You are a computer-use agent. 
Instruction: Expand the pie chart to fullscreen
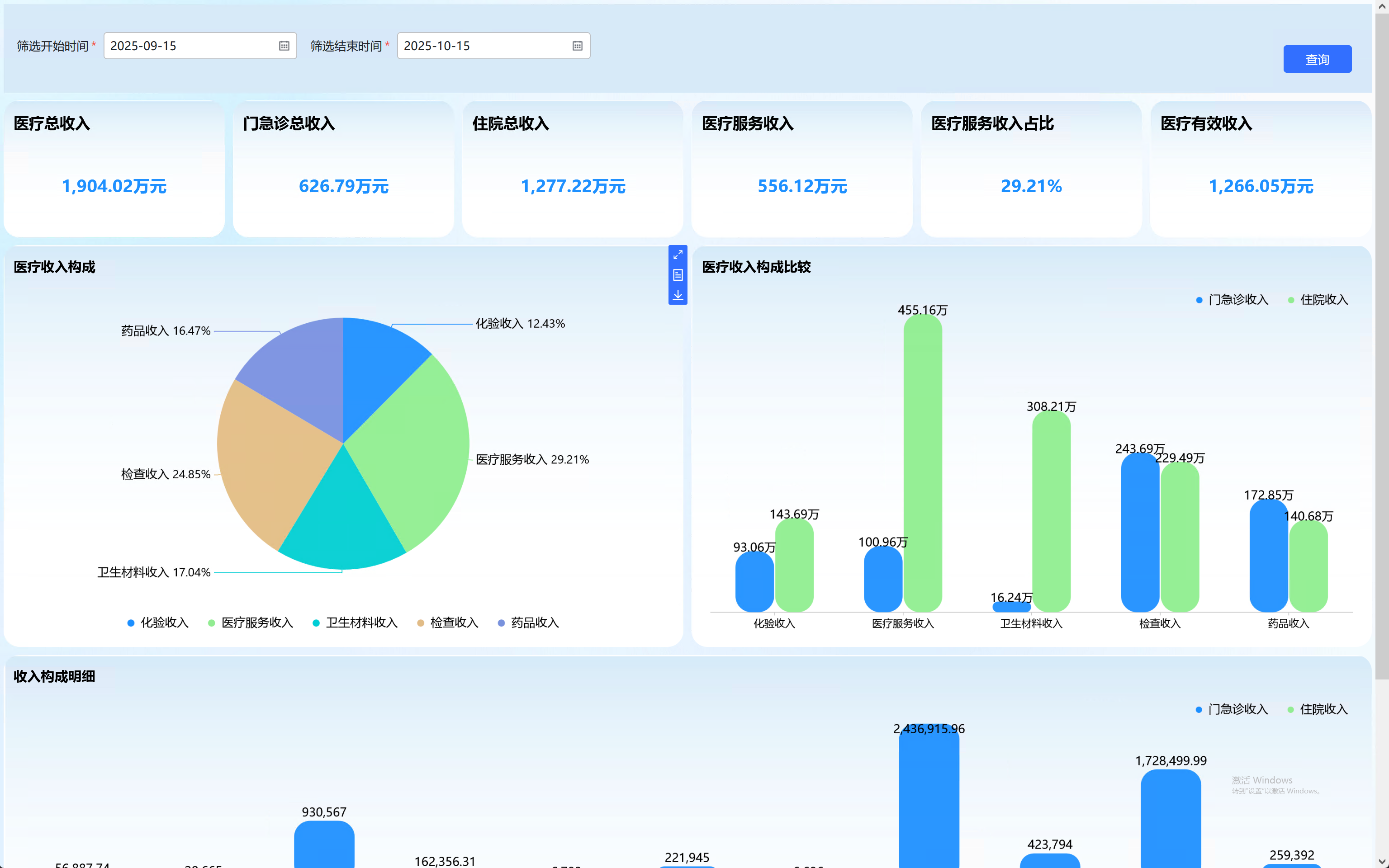coord(678,255)
